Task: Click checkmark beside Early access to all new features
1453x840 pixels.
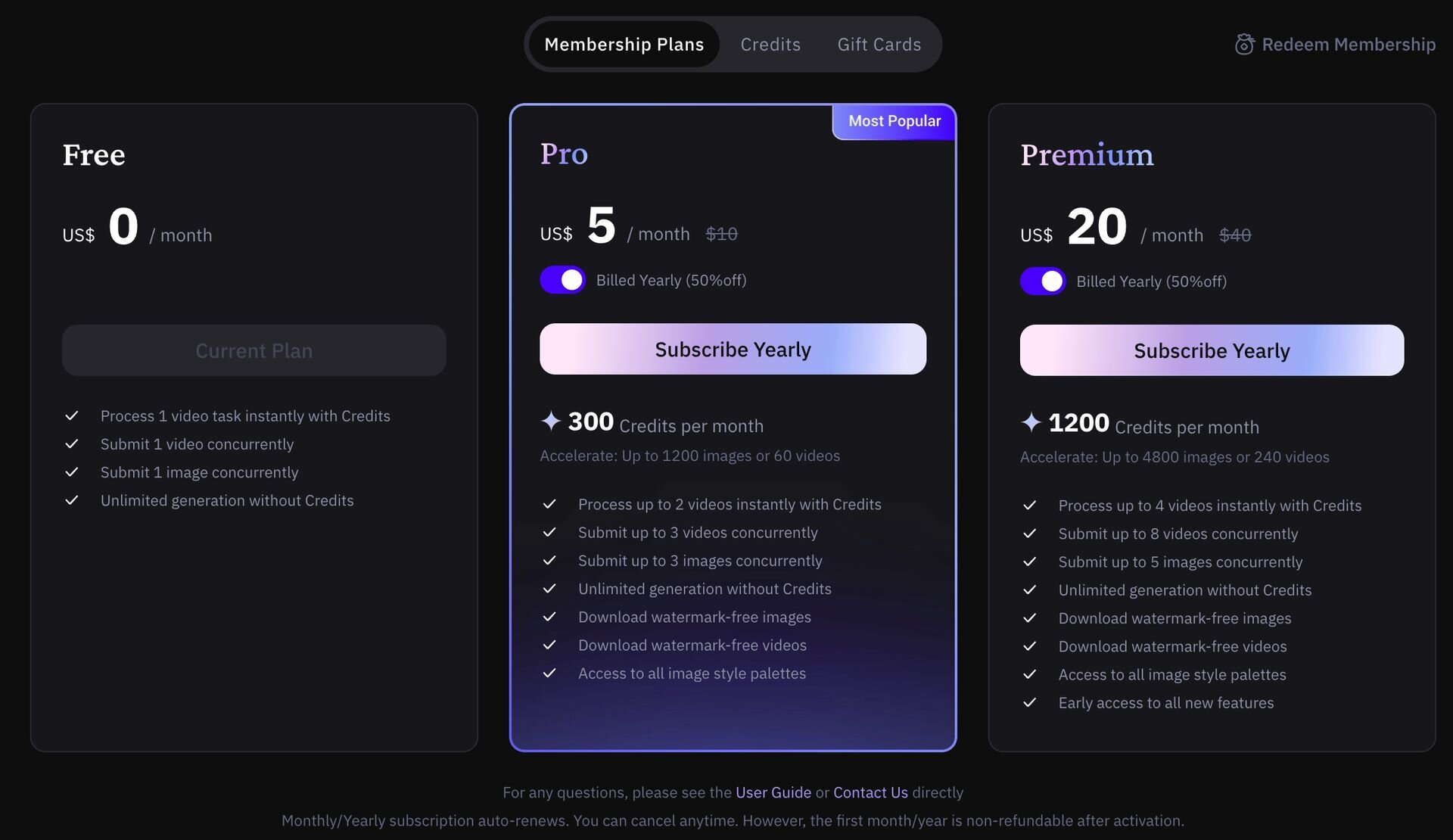Action: click(x=1029, y=703)
